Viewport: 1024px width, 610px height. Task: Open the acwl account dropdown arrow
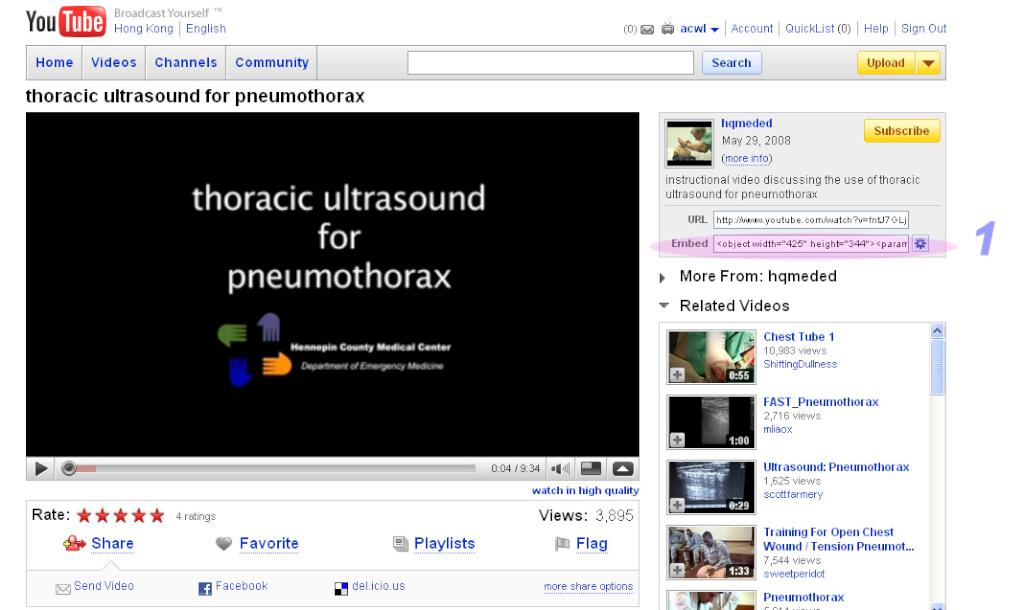714,30
